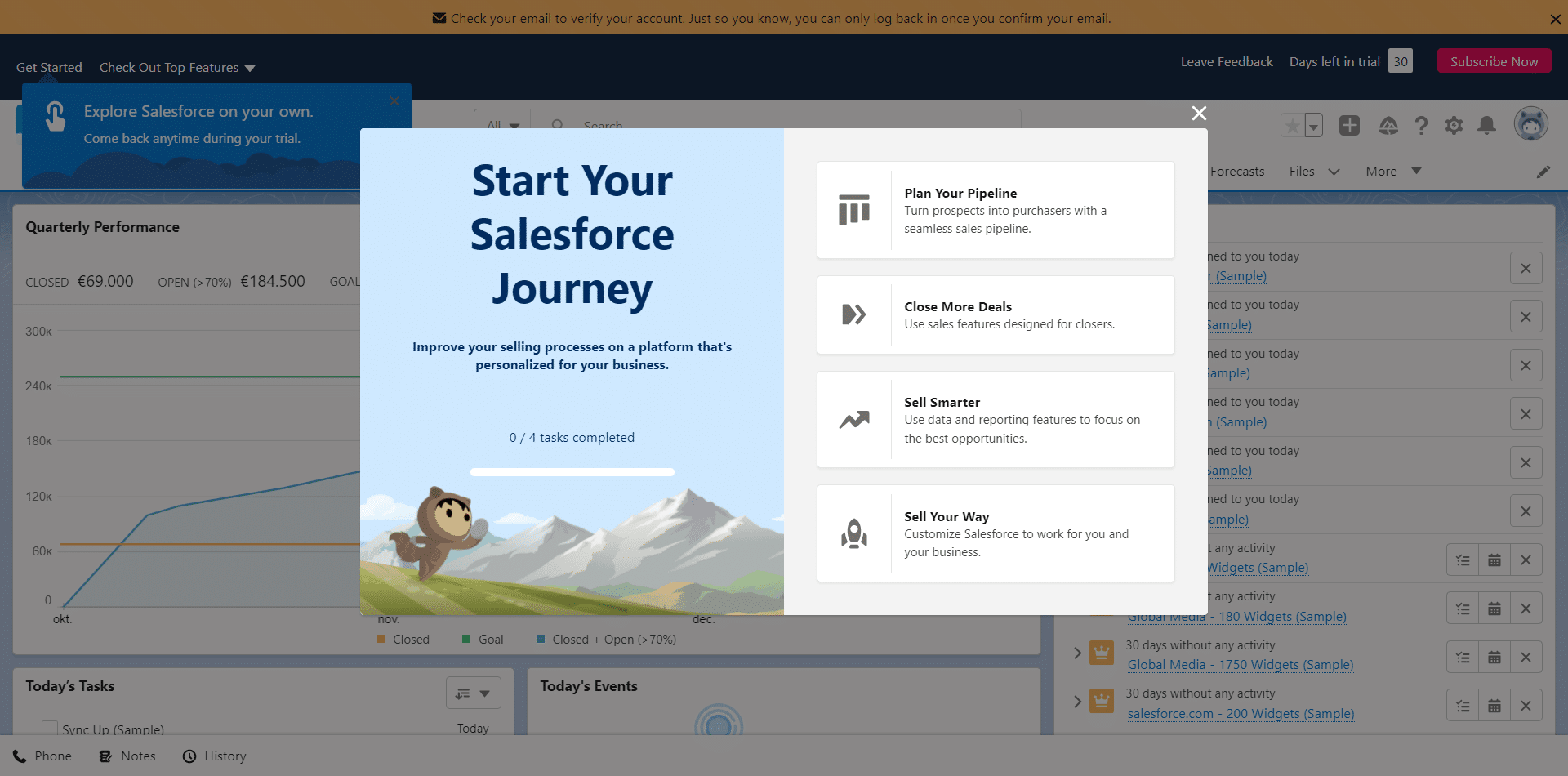Expand the salesforce.com 200 Widgets row

(1077, 701)
